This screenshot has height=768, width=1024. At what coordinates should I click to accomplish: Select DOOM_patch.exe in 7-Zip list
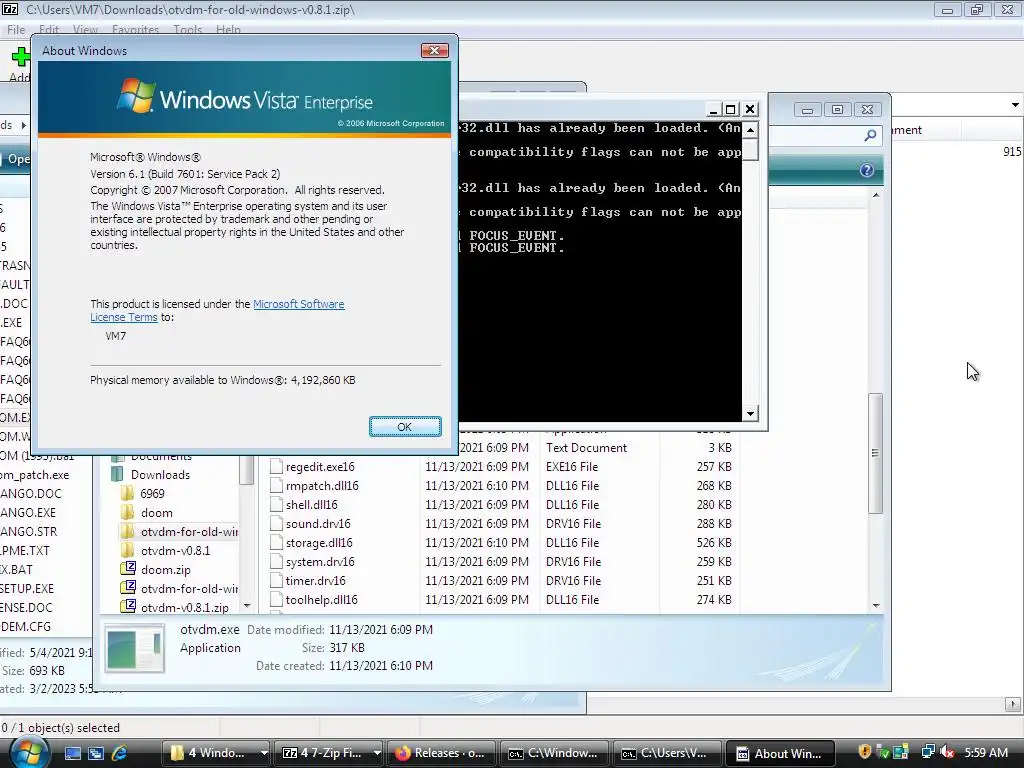(x=35, y=475)
